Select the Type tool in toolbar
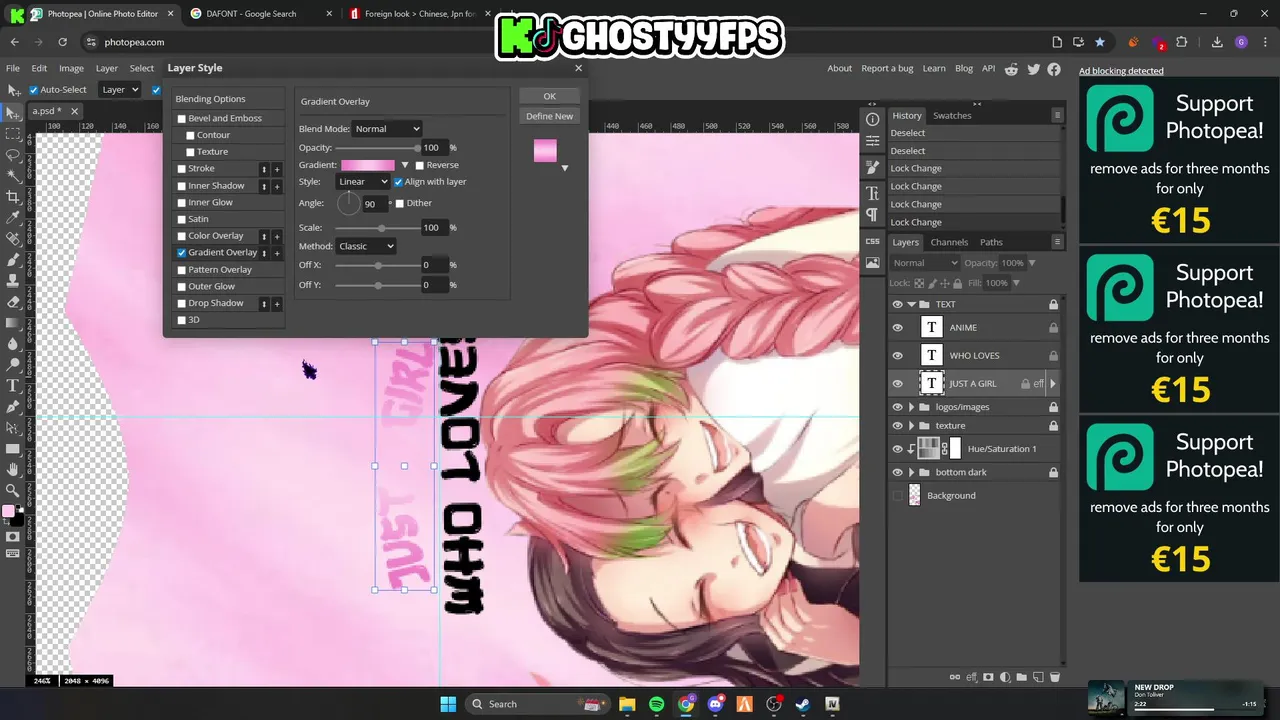This screenshot has height=720, width=1280. tap(13, 385)
